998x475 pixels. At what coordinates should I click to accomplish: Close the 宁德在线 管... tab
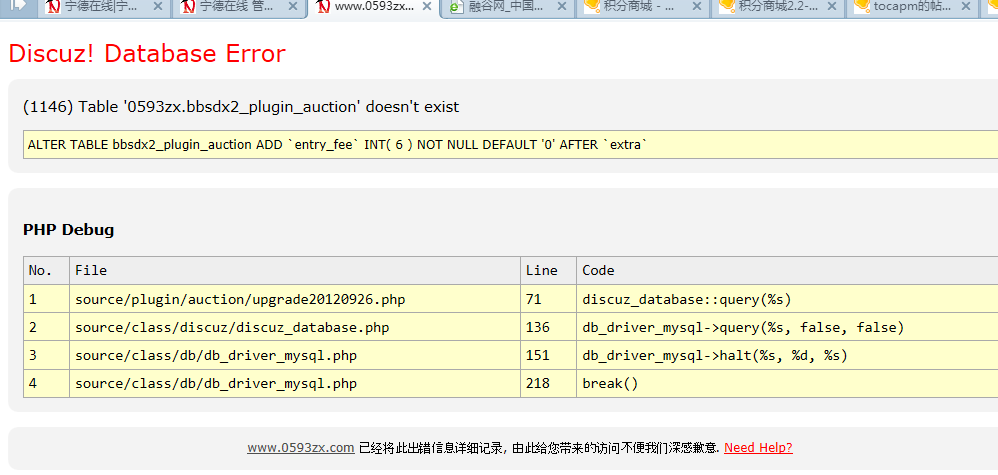pyautogui.click(x=292, y=7)
